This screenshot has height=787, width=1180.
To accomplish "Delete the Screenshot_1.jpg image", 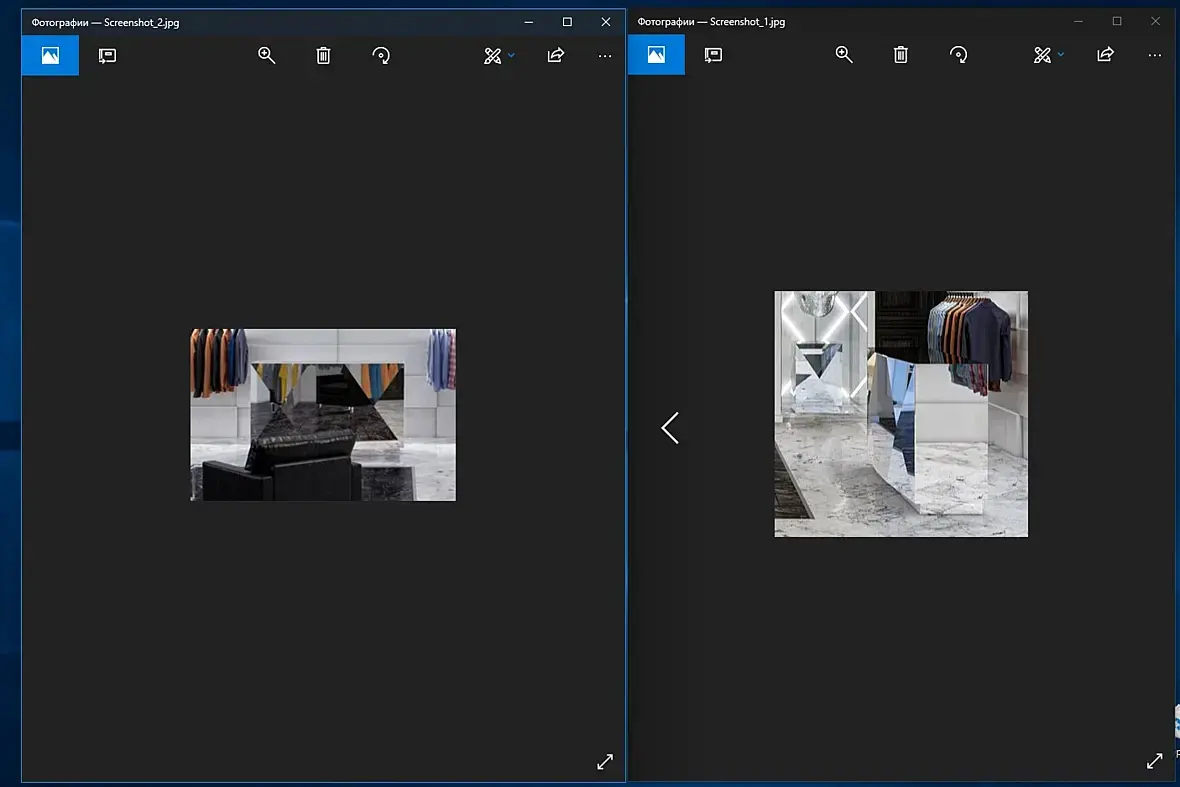I will 901,54.
